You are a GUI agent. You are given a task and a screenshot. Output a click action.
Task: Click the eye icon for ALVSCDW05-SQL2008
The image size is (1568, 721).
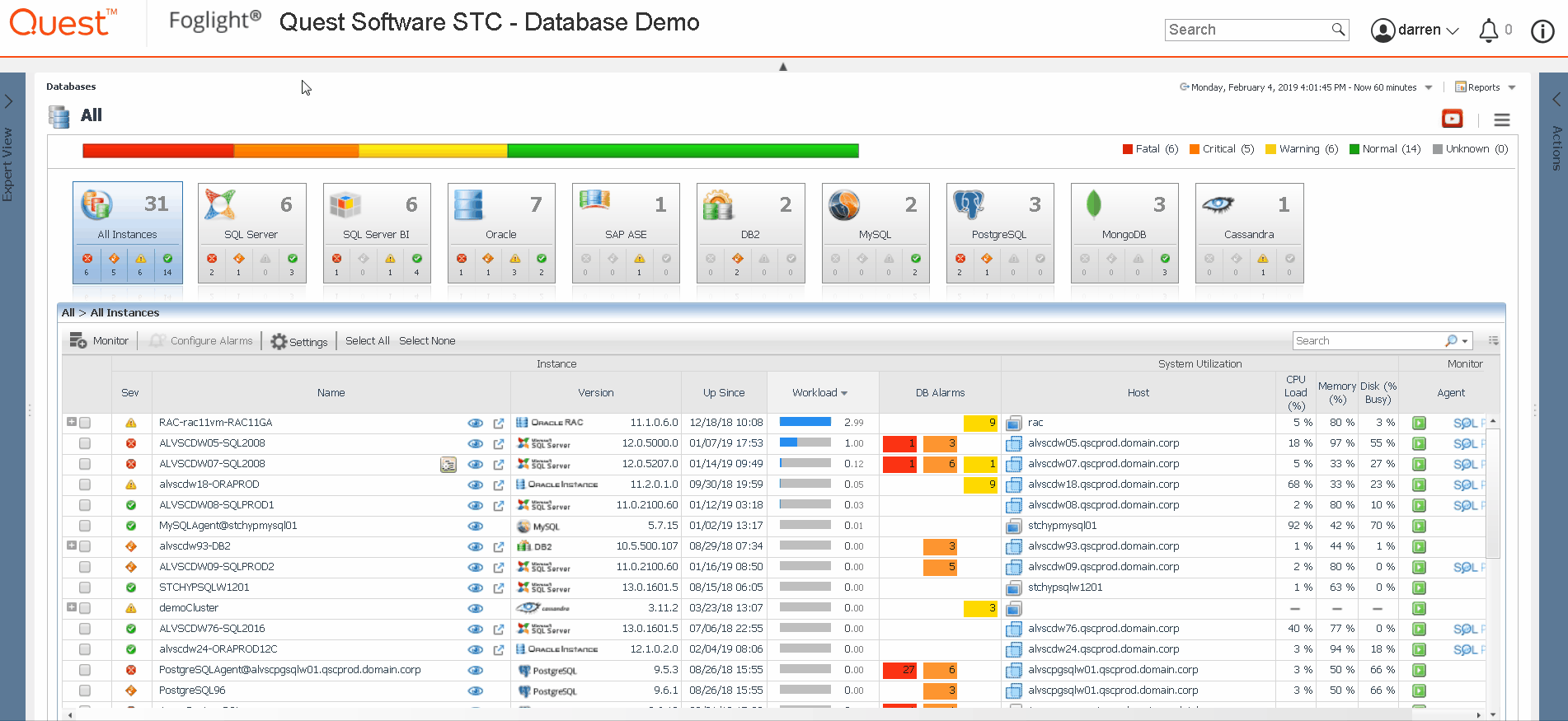pyautogui.click(x=476, y=443)
